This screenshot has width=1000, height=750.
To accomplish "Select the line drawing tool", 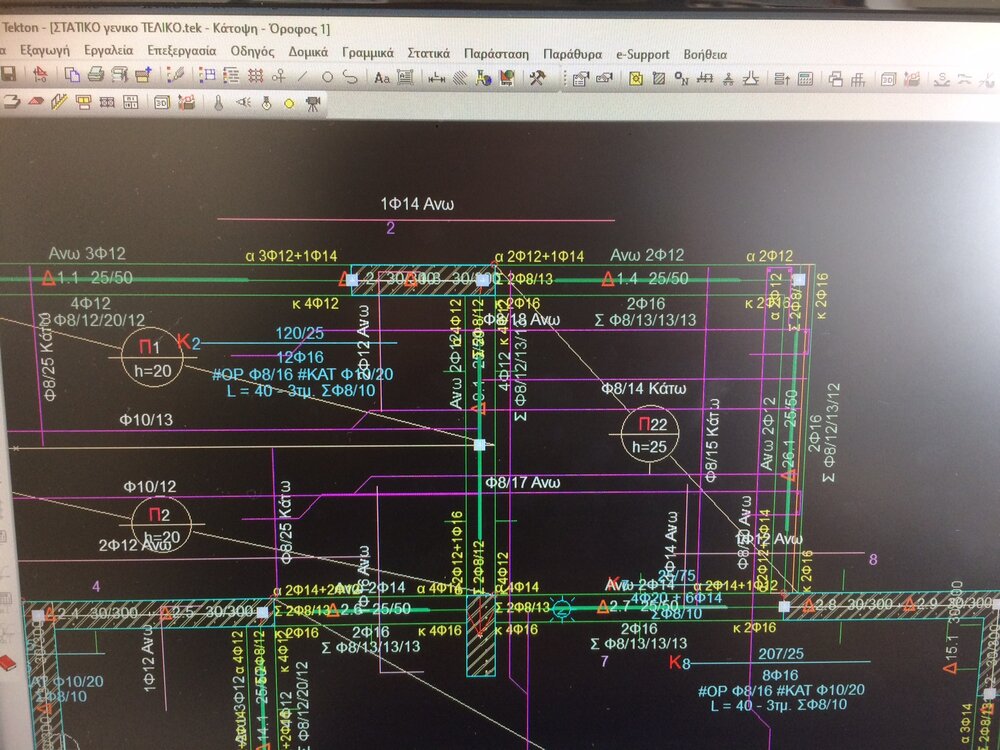I will pos(302,76).
